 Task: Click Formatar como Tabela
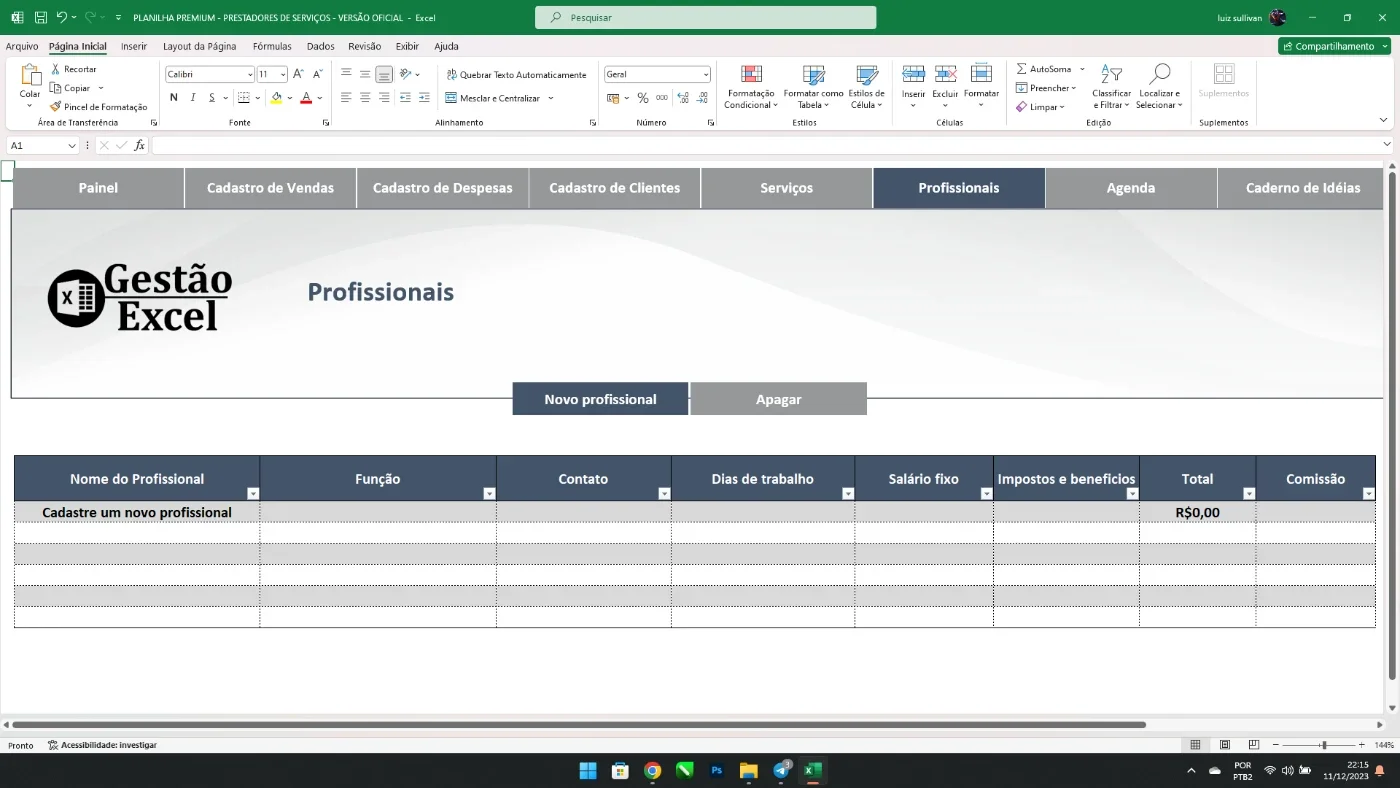click(x=813, y=87)
